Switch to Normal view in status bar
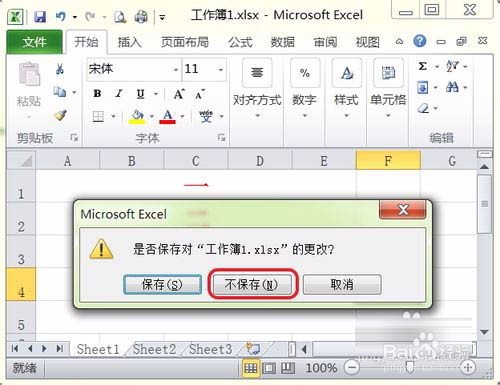 click(x=251, y=368)
